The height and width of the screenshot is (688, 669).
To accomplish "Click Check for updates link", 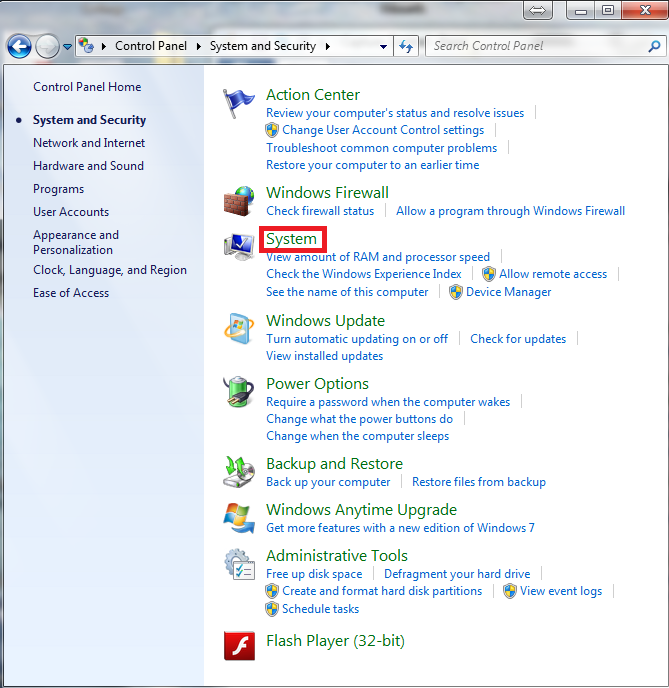I will (518, 339).
